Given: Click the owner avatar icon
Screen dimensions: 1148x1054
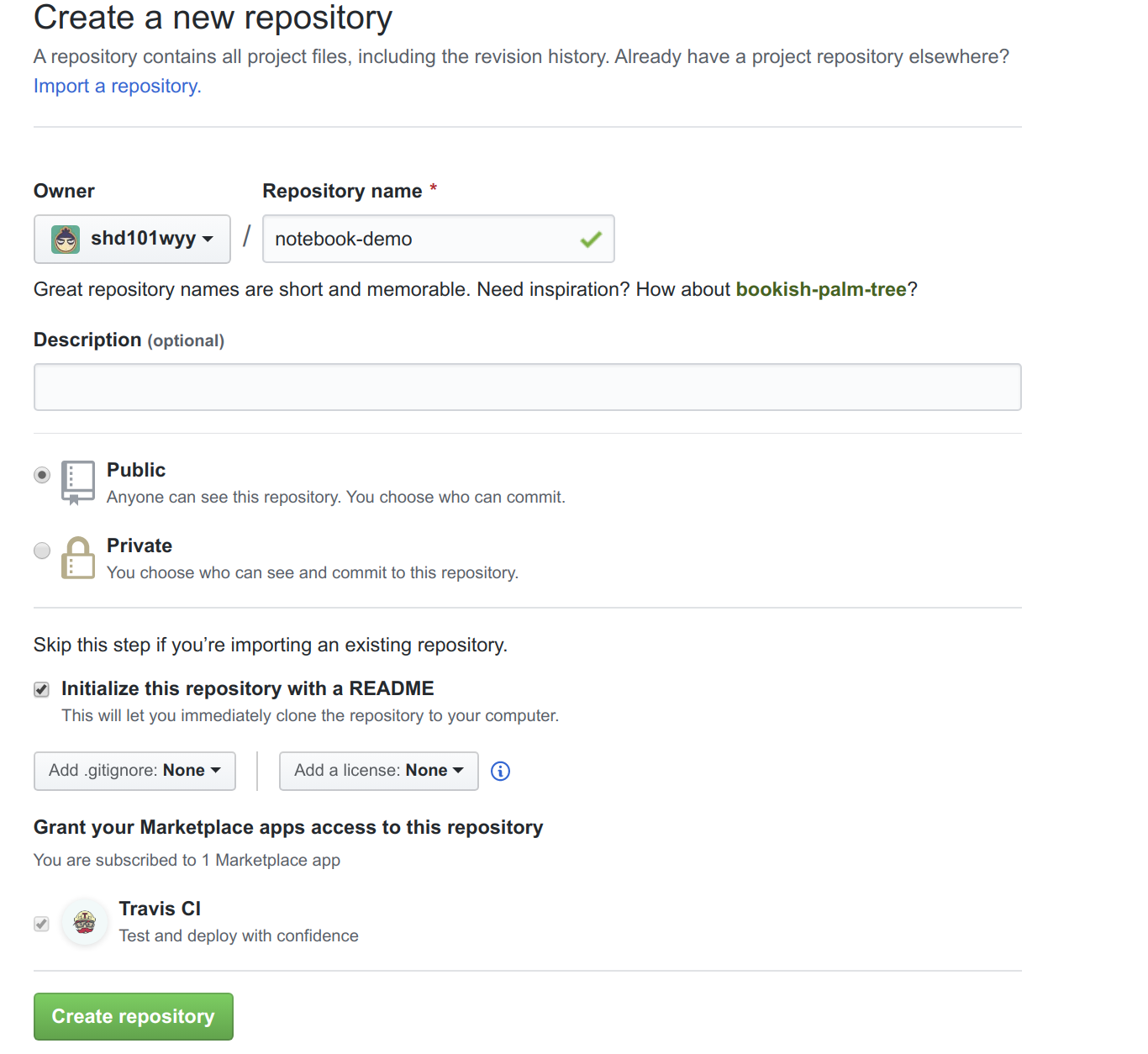Looking at the screenshot, I should 66,240.
